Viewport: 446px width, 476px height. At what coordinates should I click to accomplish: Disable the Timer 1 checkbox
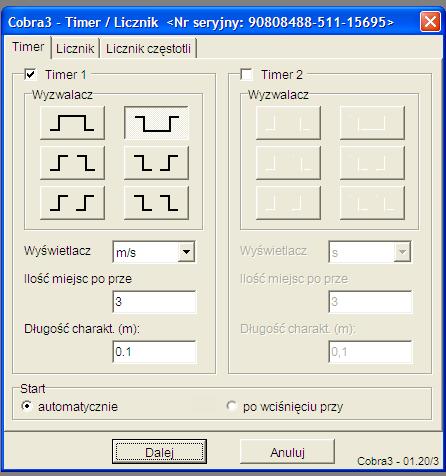point(30,74)
